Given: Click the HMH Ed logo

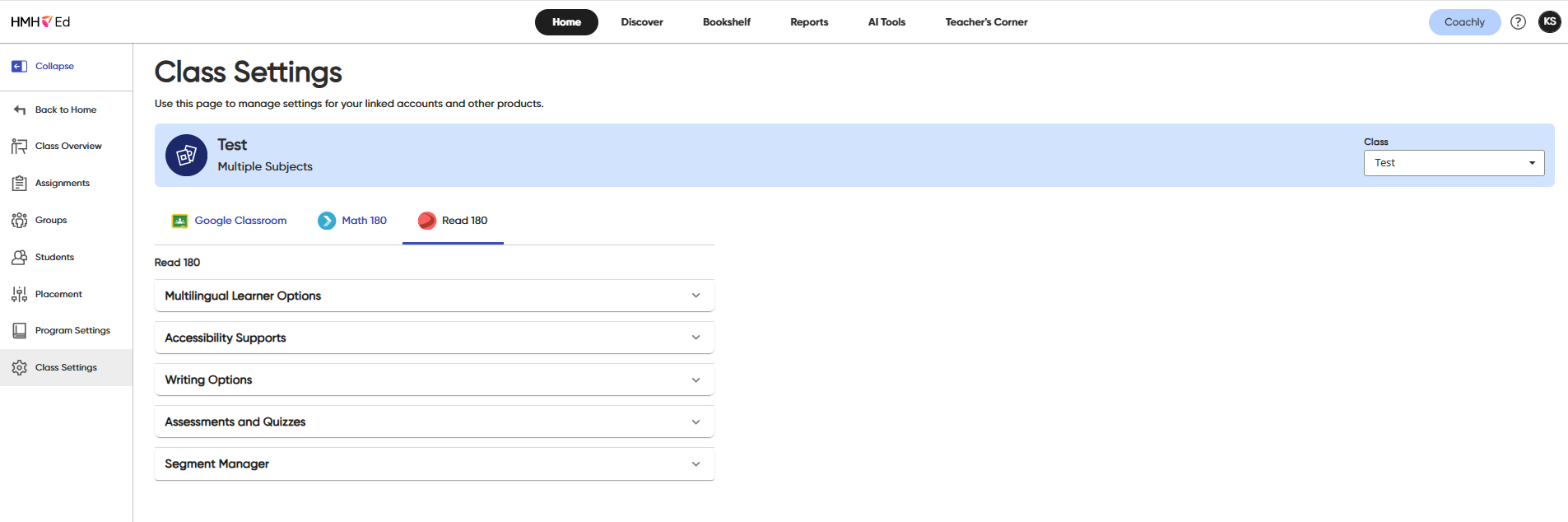Looking at the screenshot, I should (x=40, y=22).
